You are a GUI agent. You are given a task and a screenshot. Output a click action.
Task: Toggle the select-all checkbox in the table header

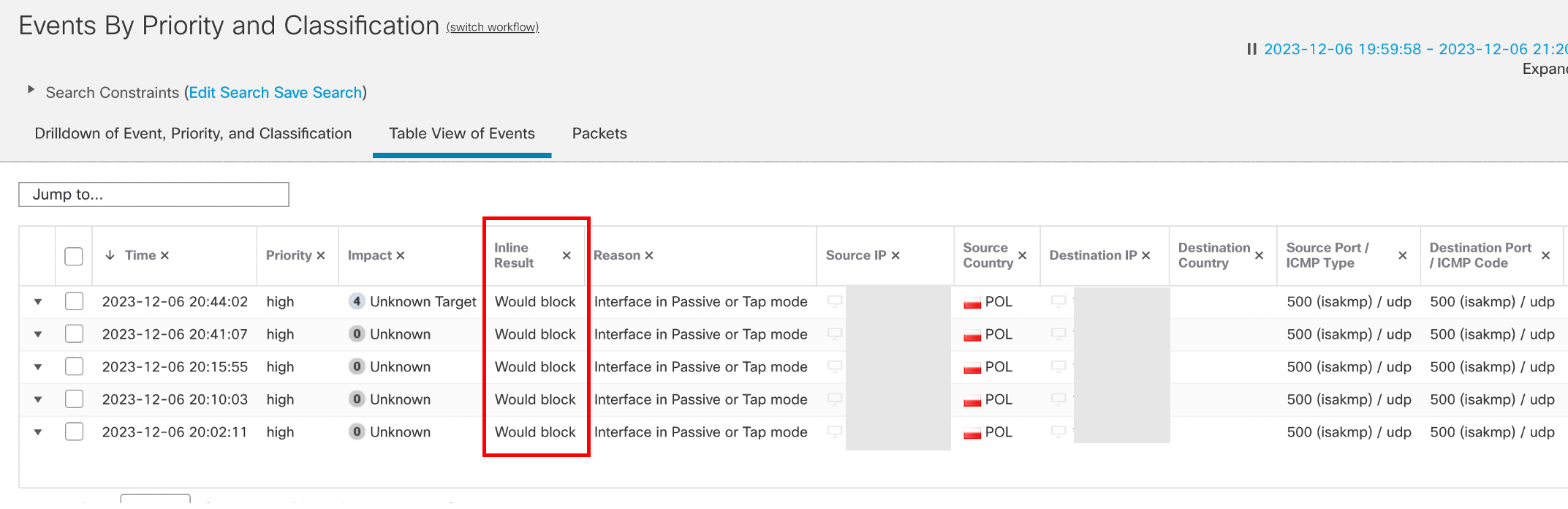pyautogui.click(x=74, y=256)
